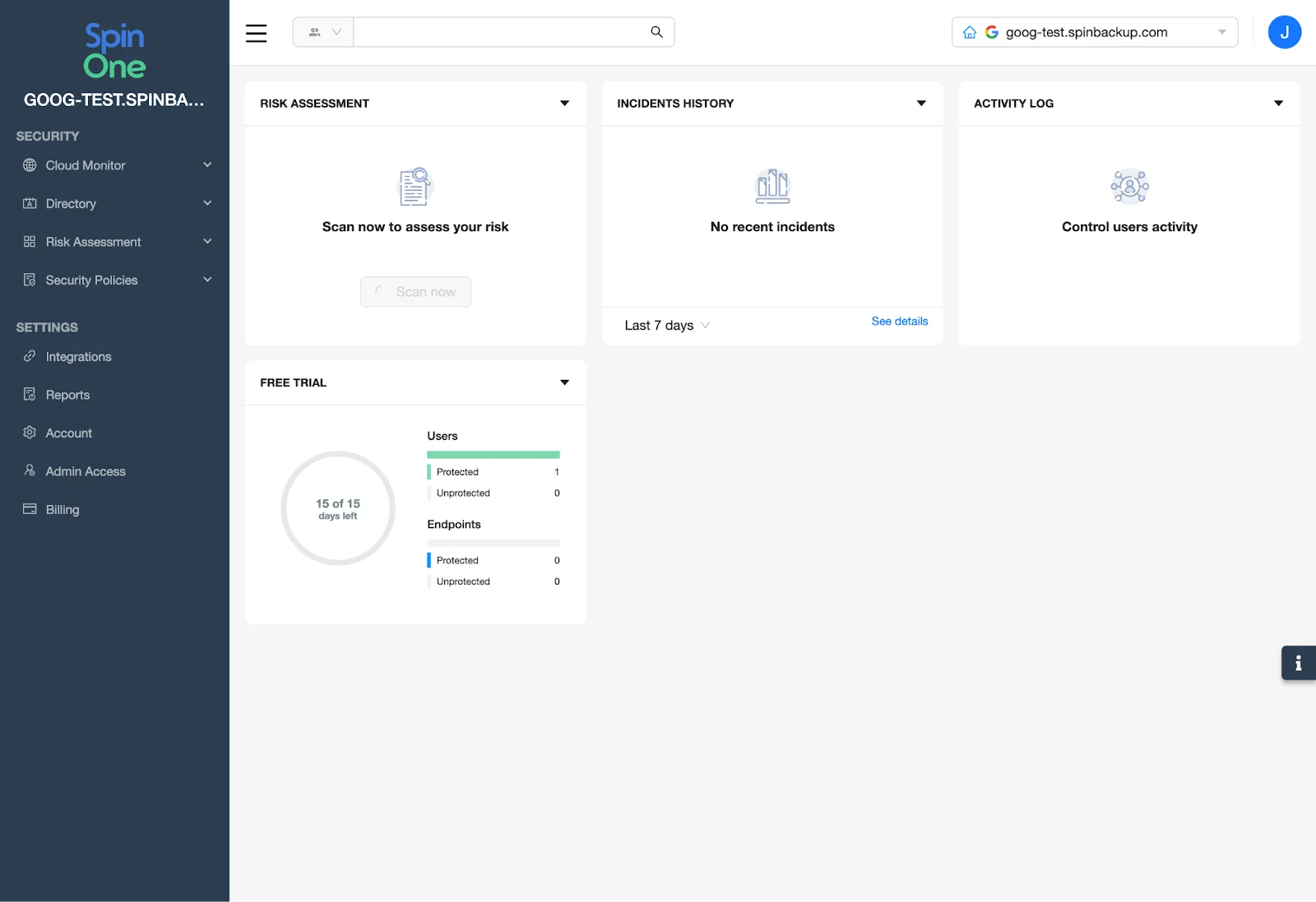
Task: Open the goog-test.spinbackup.com domain dropdown
Action: pyautogui.click(x=1222, y=32)
